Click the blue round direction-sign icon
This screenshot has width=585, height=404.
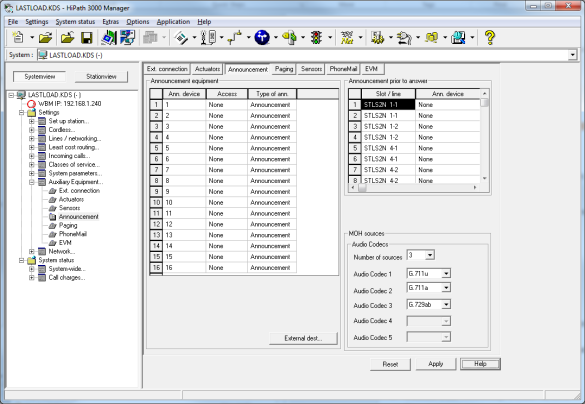tap(262, 38)
